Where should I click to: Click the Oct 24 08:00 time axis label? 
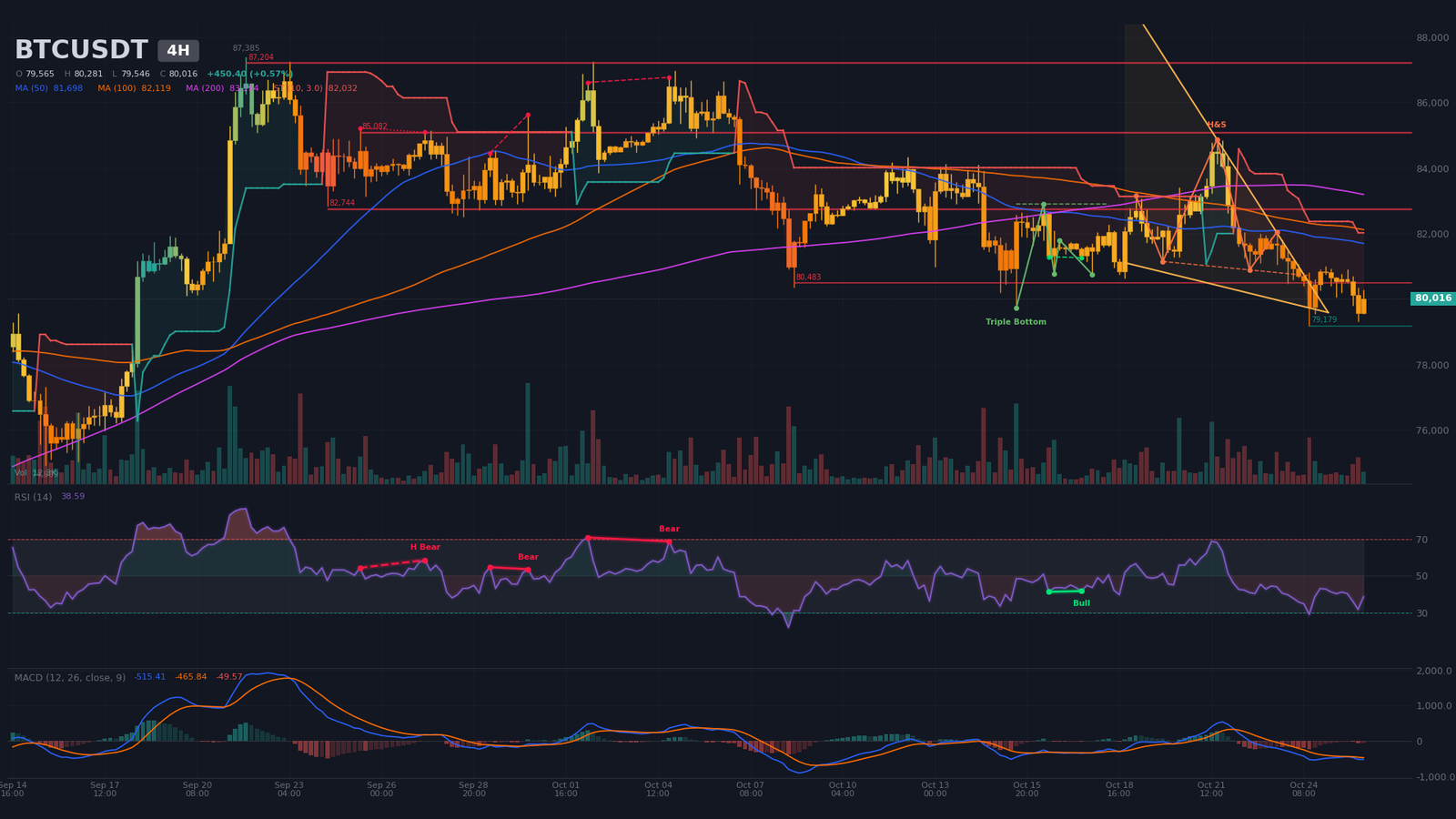point(1303,789)
